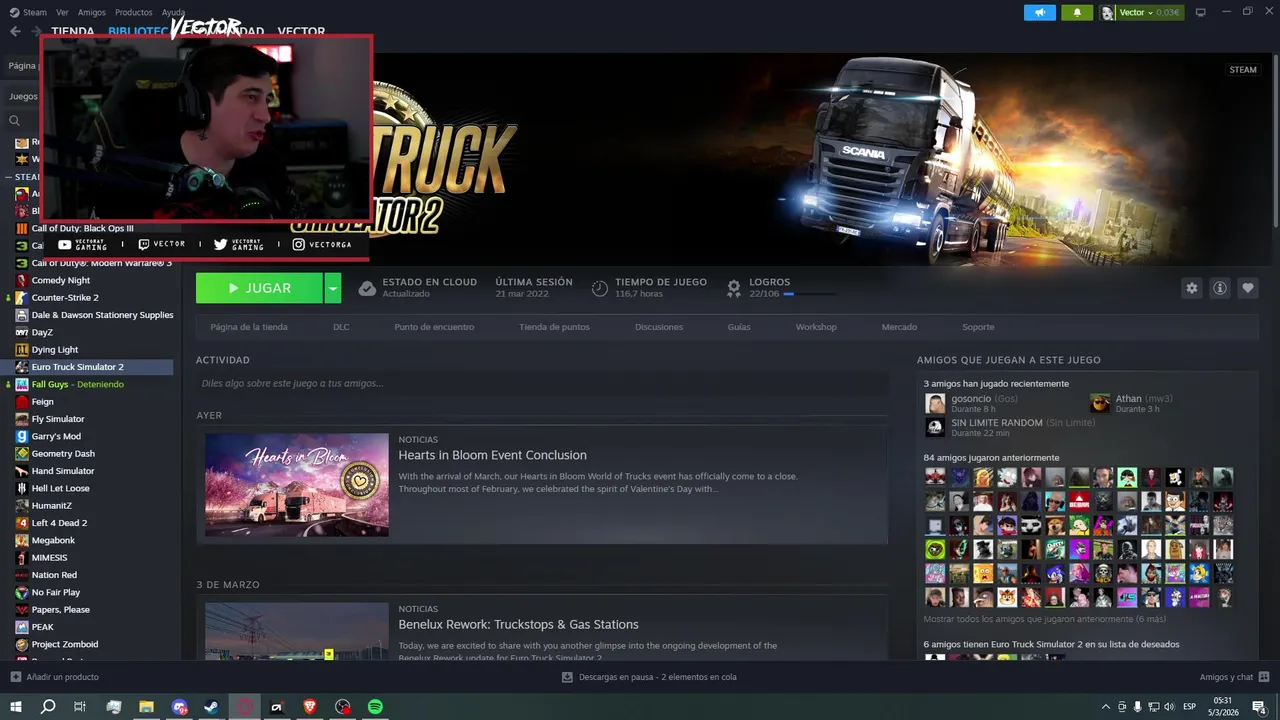The width and height of the screenshot is (1280, 720).
Task: Open the DLC tab
Action: (x=341, y=327)
